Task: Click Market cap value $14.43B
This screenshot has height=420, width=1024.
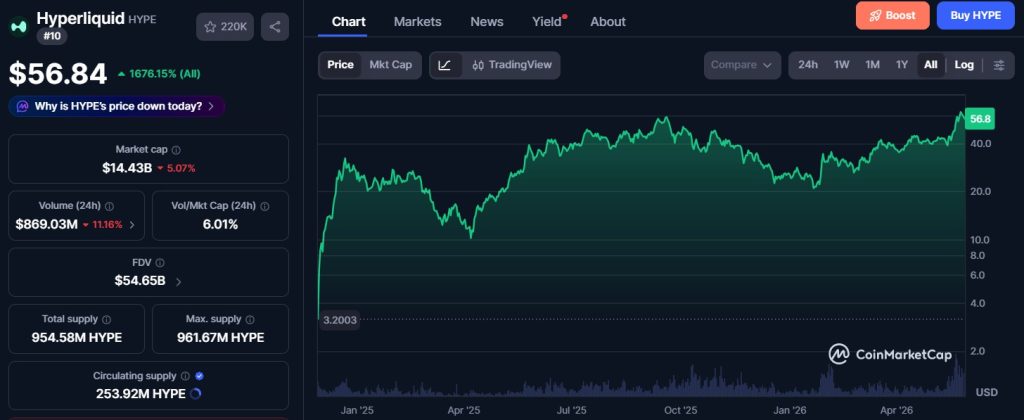Action: click(x=127, y=168)
